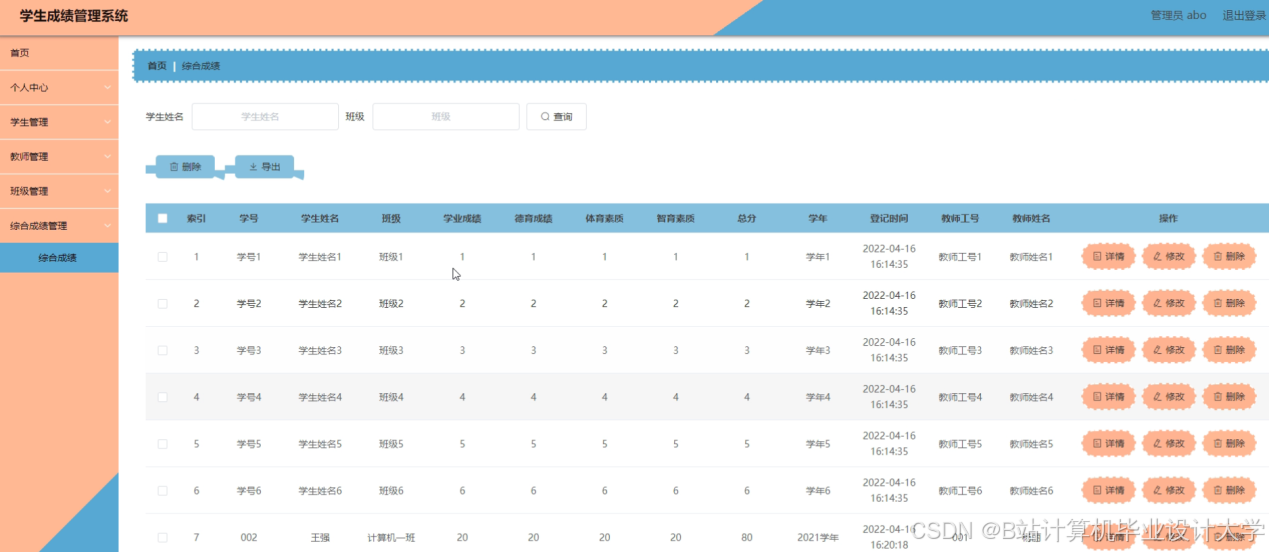Click 删除 for row 学号4
The image size is (1269, 552).
1229,397
